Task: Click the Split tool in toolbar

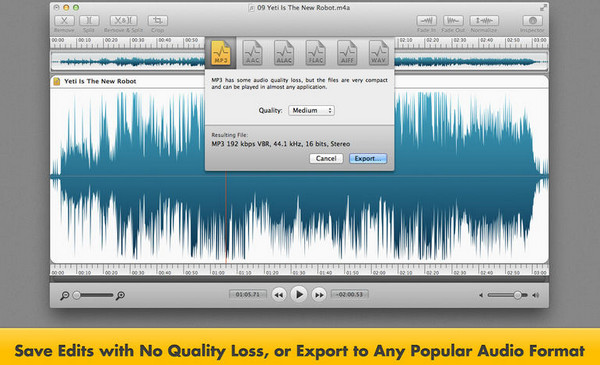Action: 89,21
